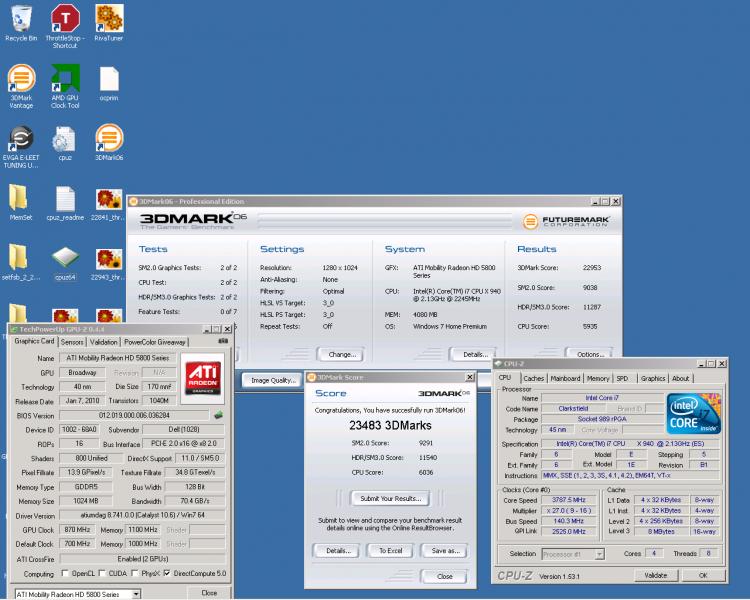Viewport: 750px width, 600px height.
Task: Switch to the Caches tab in CPU-Z
Action: pos(533,378)
